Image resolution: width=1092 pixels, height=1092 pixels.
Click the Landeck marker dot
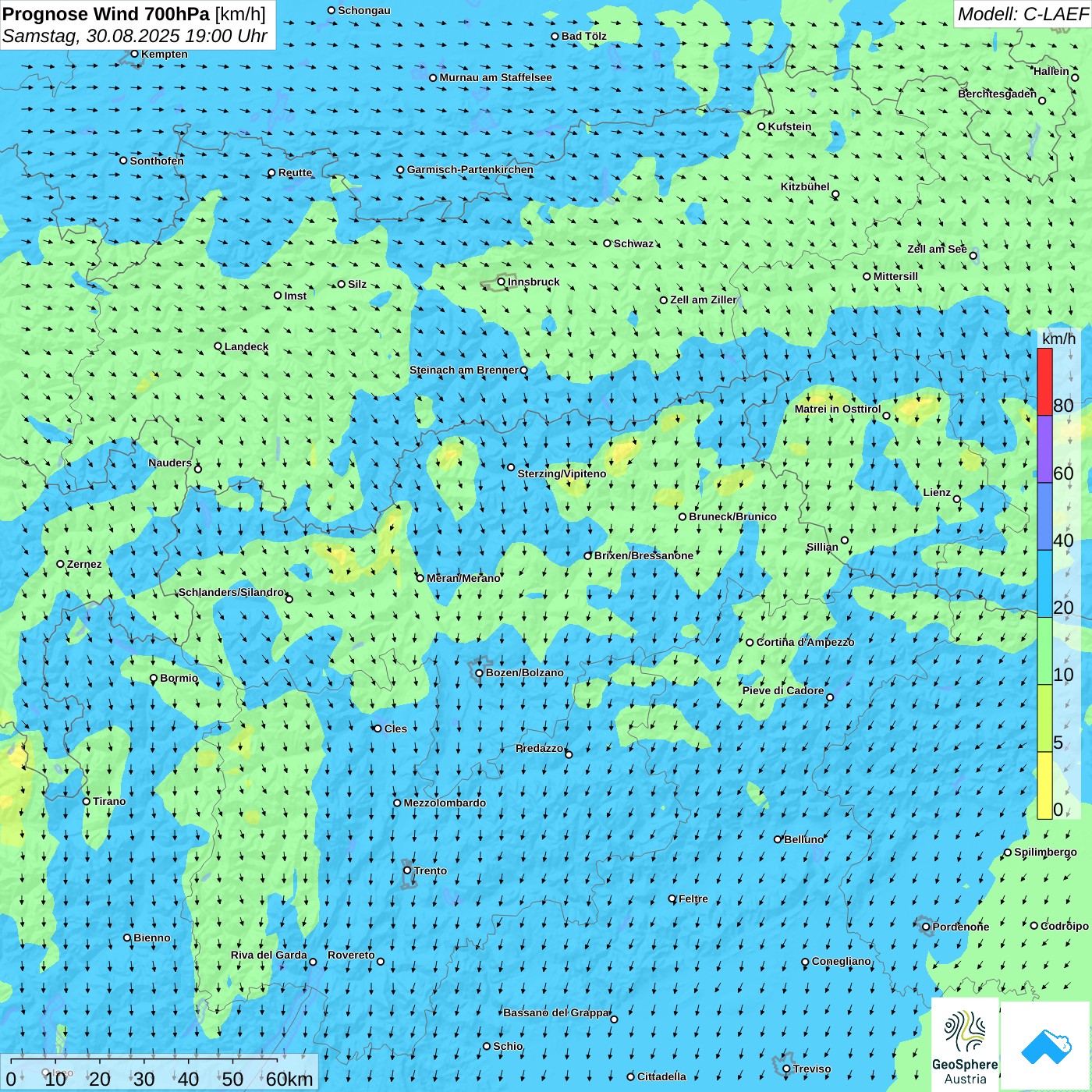point(218,346)
